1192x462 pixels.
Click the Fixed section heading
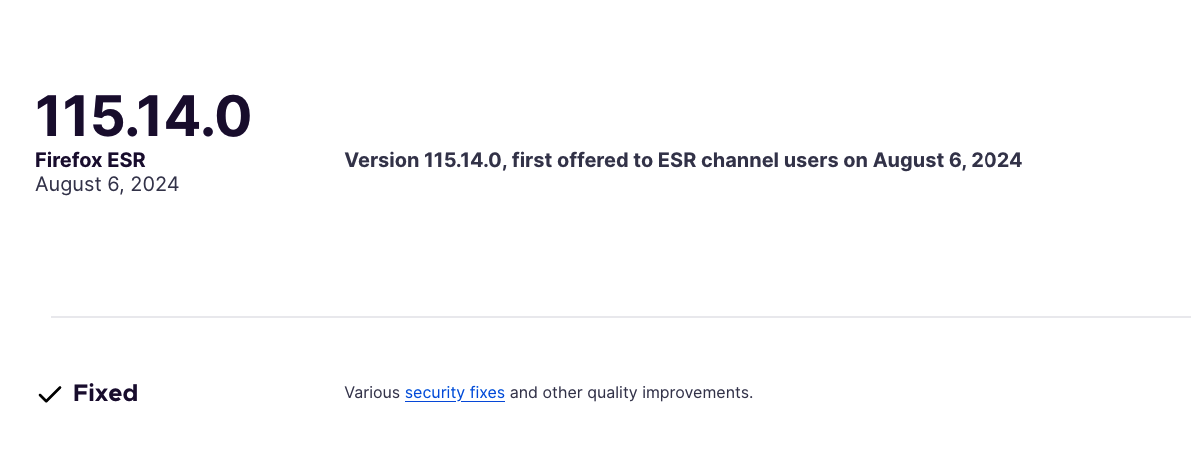point(105,393)
